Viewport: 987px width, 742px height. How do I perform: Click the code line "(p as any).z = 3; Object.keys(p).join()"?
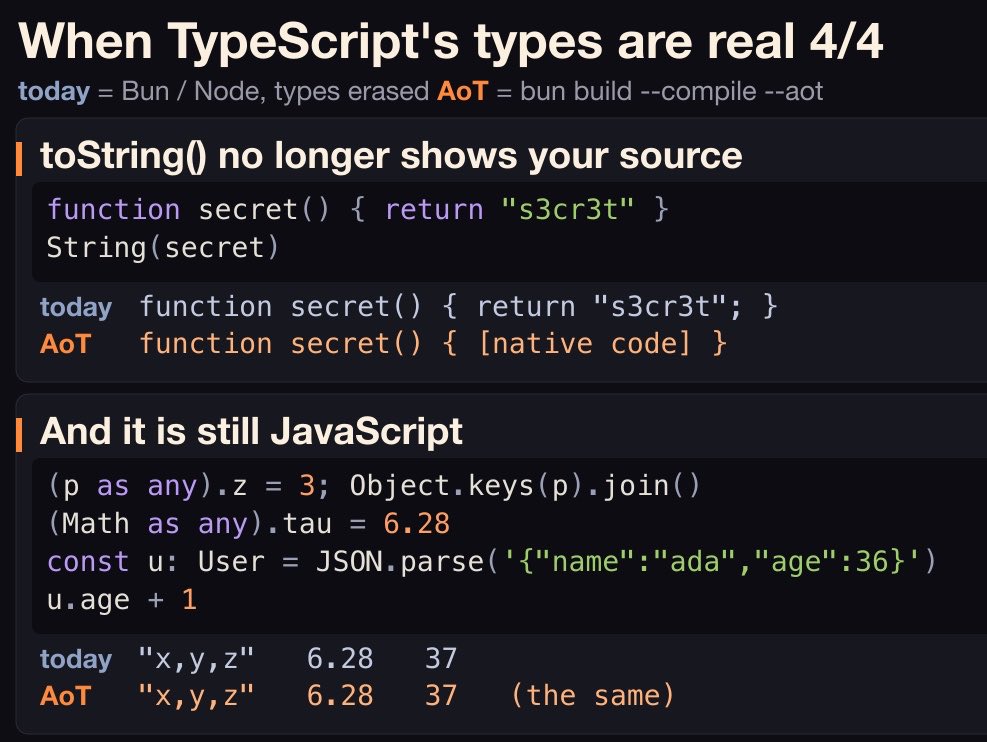pyautogui.click(x=374, y=486)
